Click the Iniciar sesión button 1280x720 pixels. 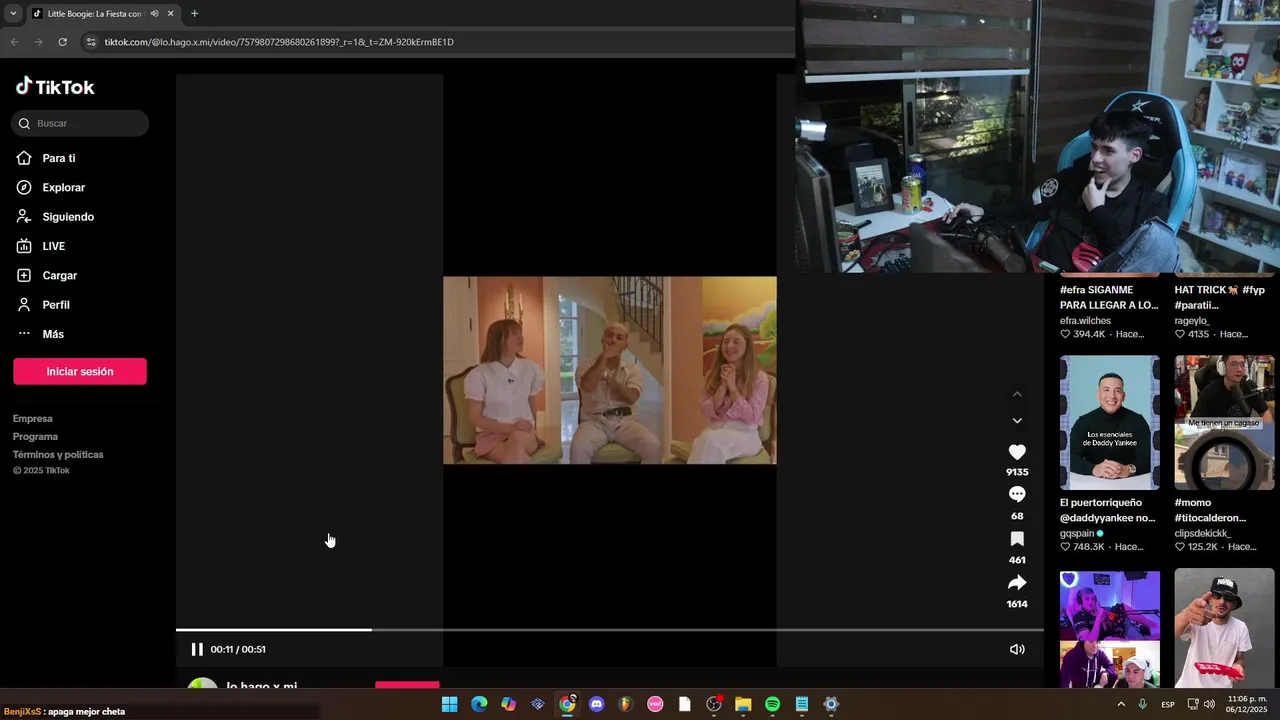point(80,371)
